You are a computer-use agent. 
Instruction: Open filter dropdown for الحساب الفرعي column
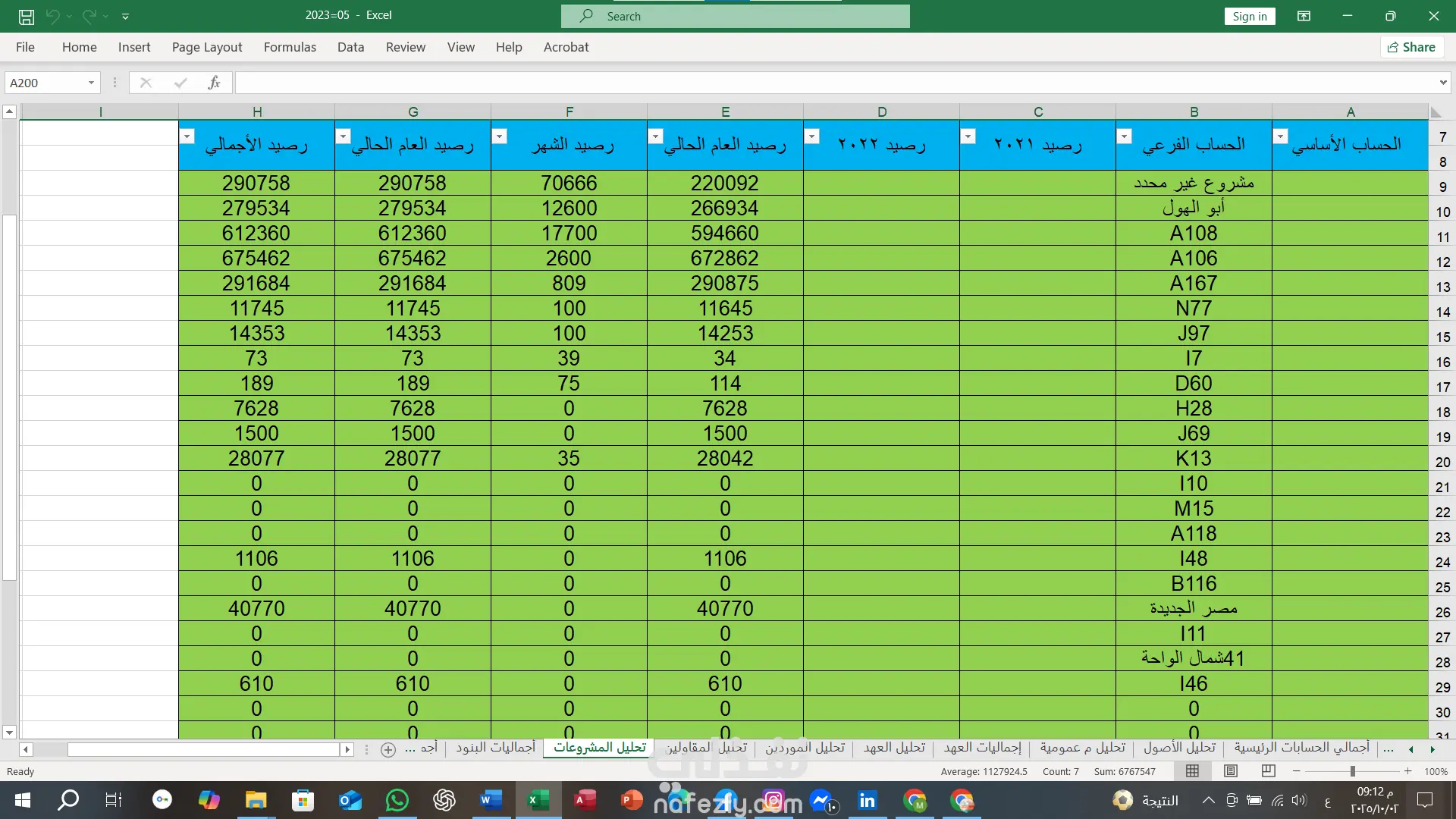(x=1125, y=136)
